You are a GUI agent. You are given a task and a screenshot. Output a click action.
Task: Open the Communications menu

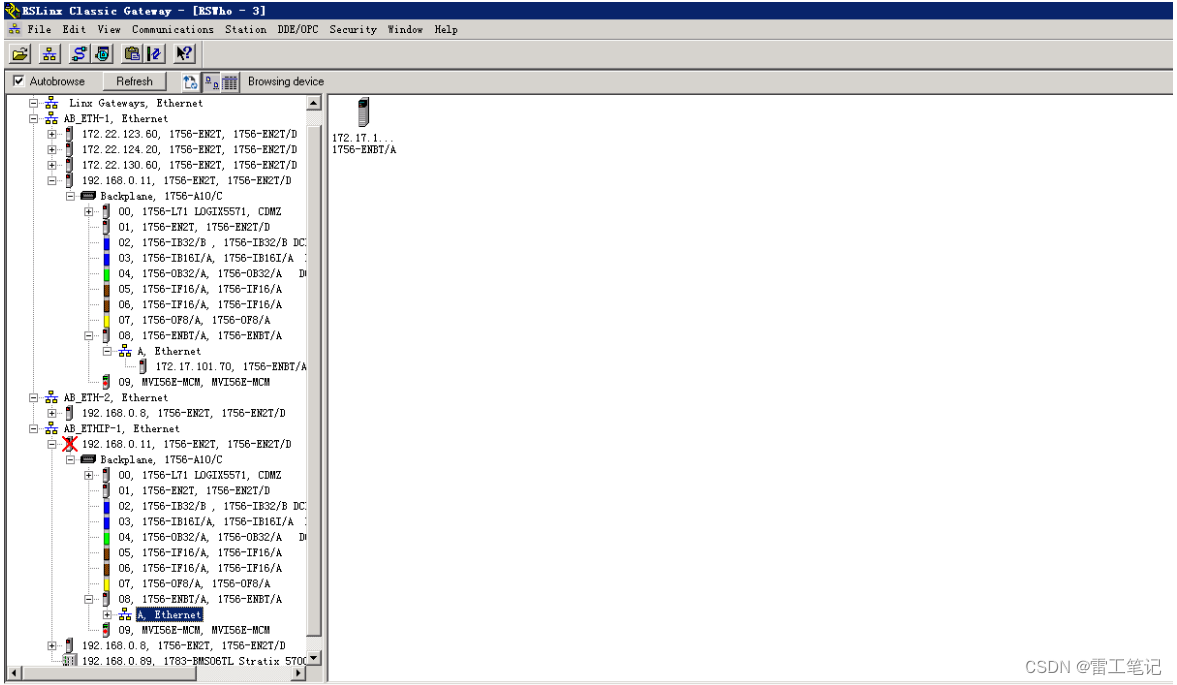173,29
